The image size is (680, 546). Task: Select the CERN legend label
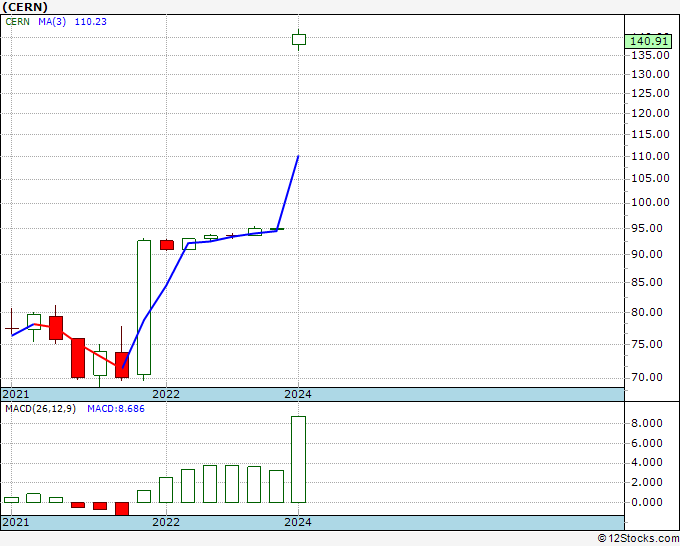coord(17,22)
